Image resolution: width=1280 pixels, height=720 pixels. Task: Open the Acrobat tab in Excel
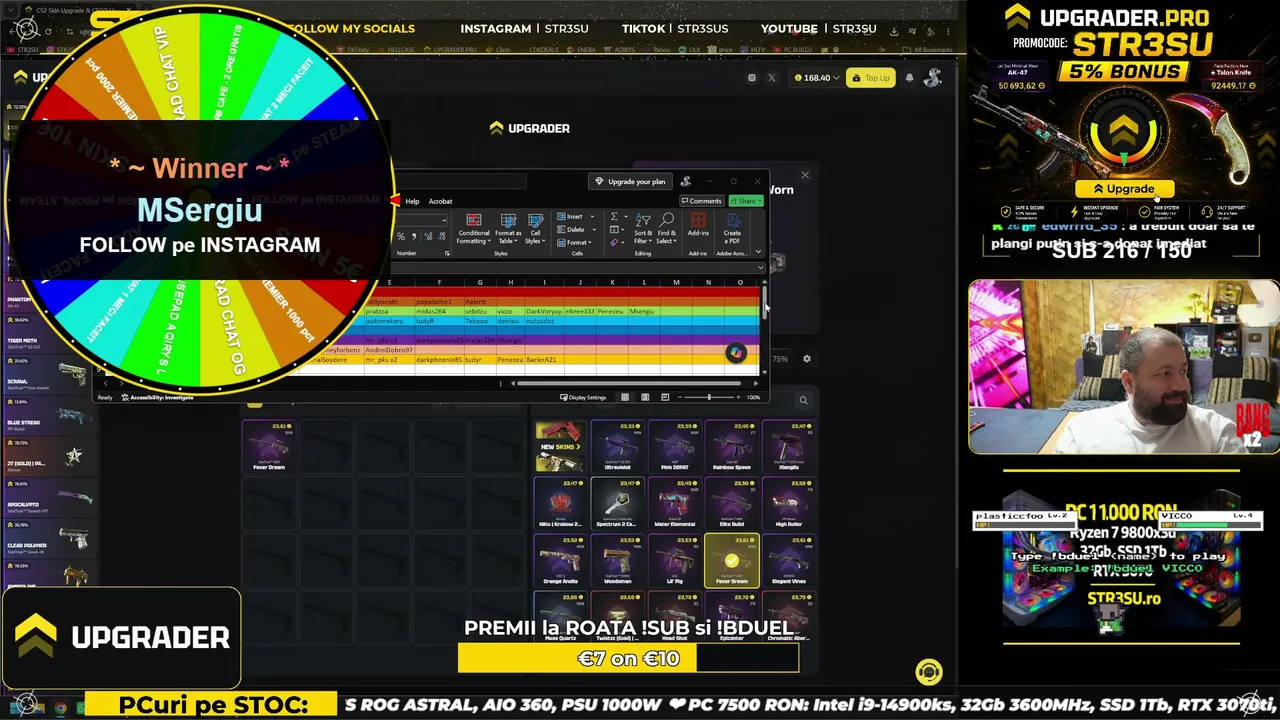[x=440, y=201]
